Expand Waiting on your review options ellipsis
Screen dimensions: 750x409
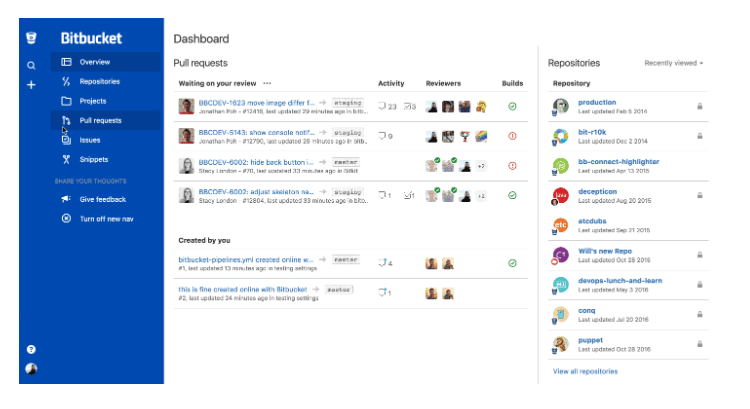[x=267, y=83]
